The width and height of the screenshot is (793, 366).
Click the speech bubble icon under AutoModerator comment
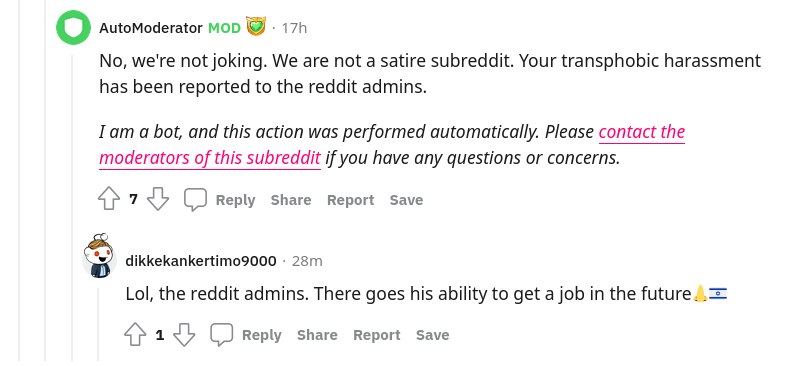click(195, 199)
